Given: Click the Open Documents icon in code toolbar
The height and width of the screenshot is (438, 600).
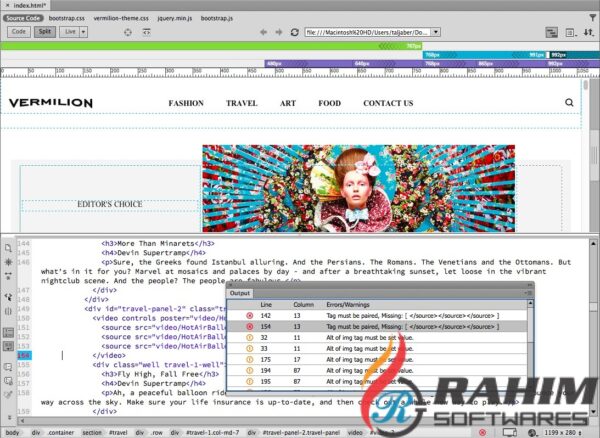Looking at the screenshot, I should click(x=8, y=248).
